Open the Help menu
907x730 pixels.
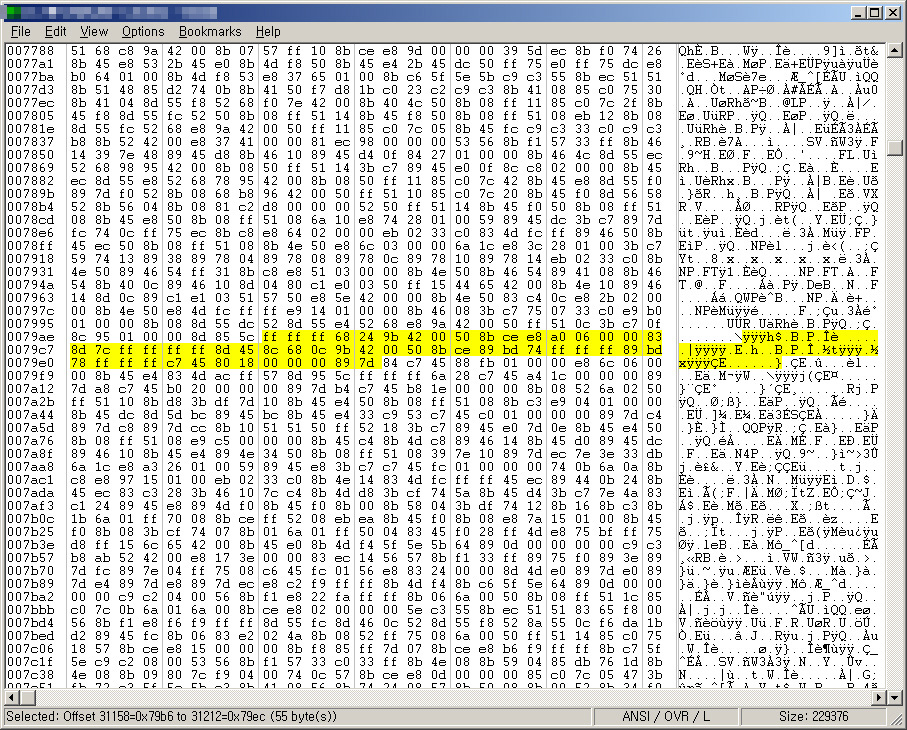click(x=268, y=32)
